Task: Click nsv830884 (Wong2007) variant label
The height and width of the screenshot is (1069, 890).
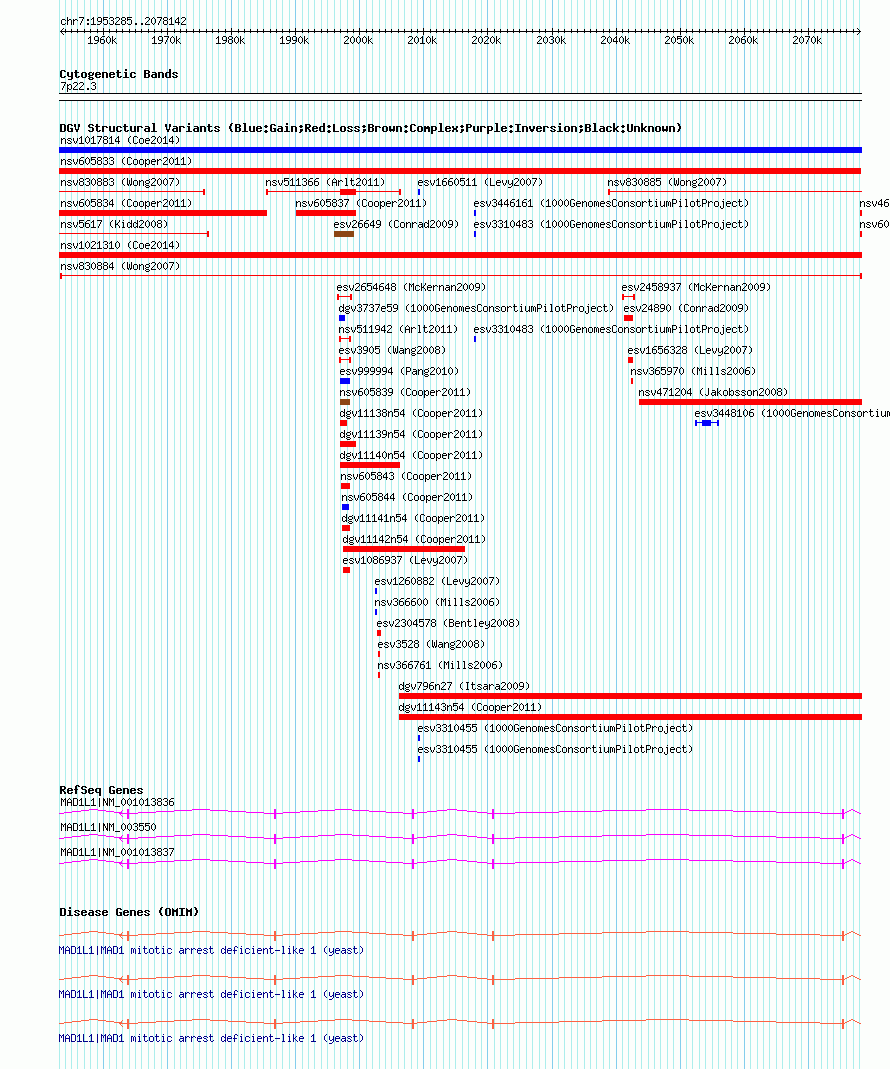Action: tap(120, 267)
